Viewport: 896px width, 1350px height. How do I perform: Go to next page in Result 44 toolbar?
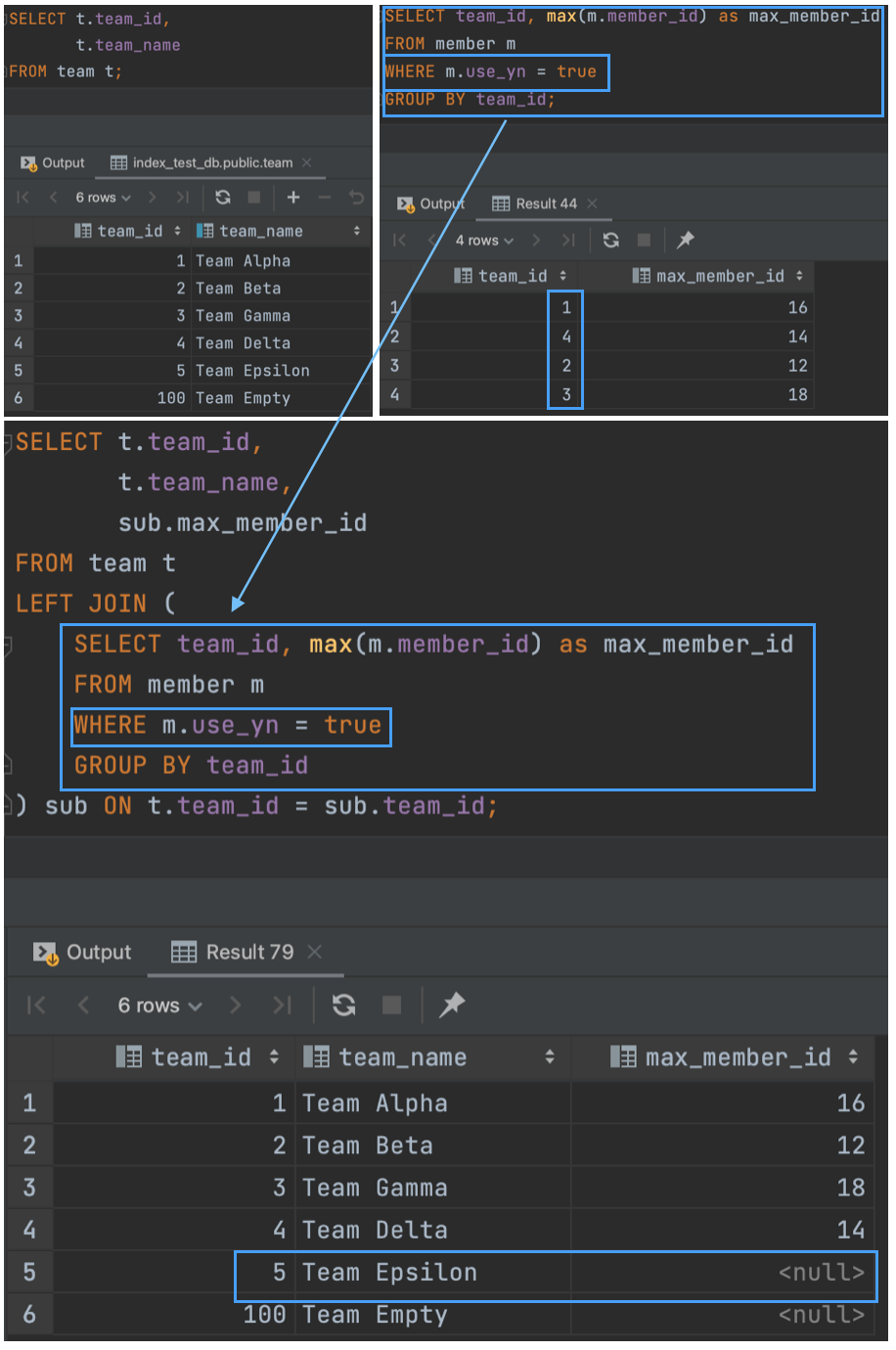[x=536, y=240]
